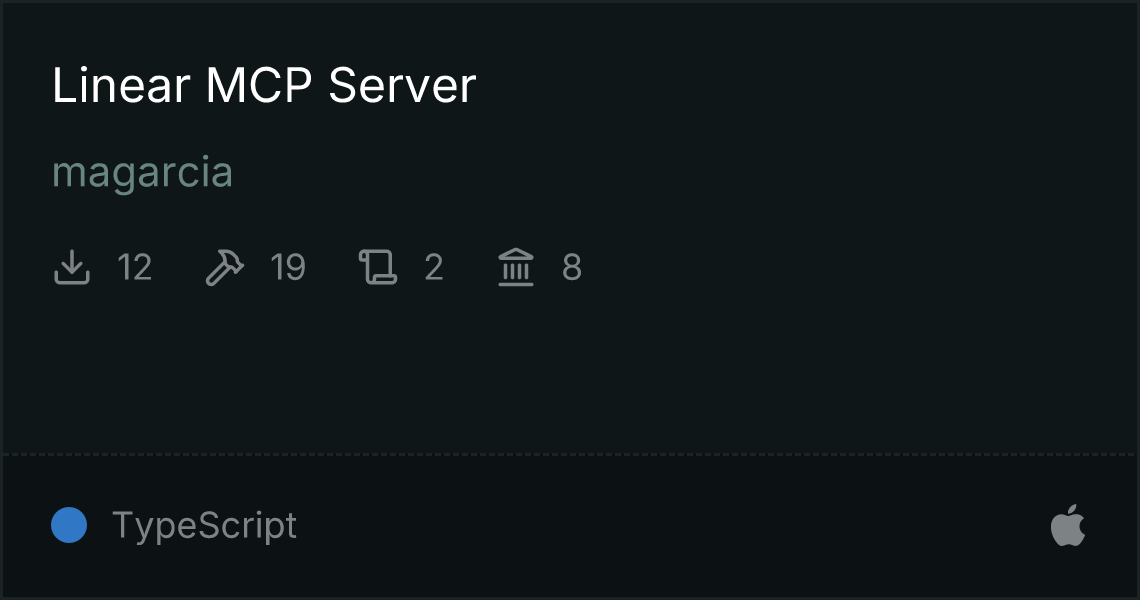Visit the magarcia author profile

coord(142,173)
